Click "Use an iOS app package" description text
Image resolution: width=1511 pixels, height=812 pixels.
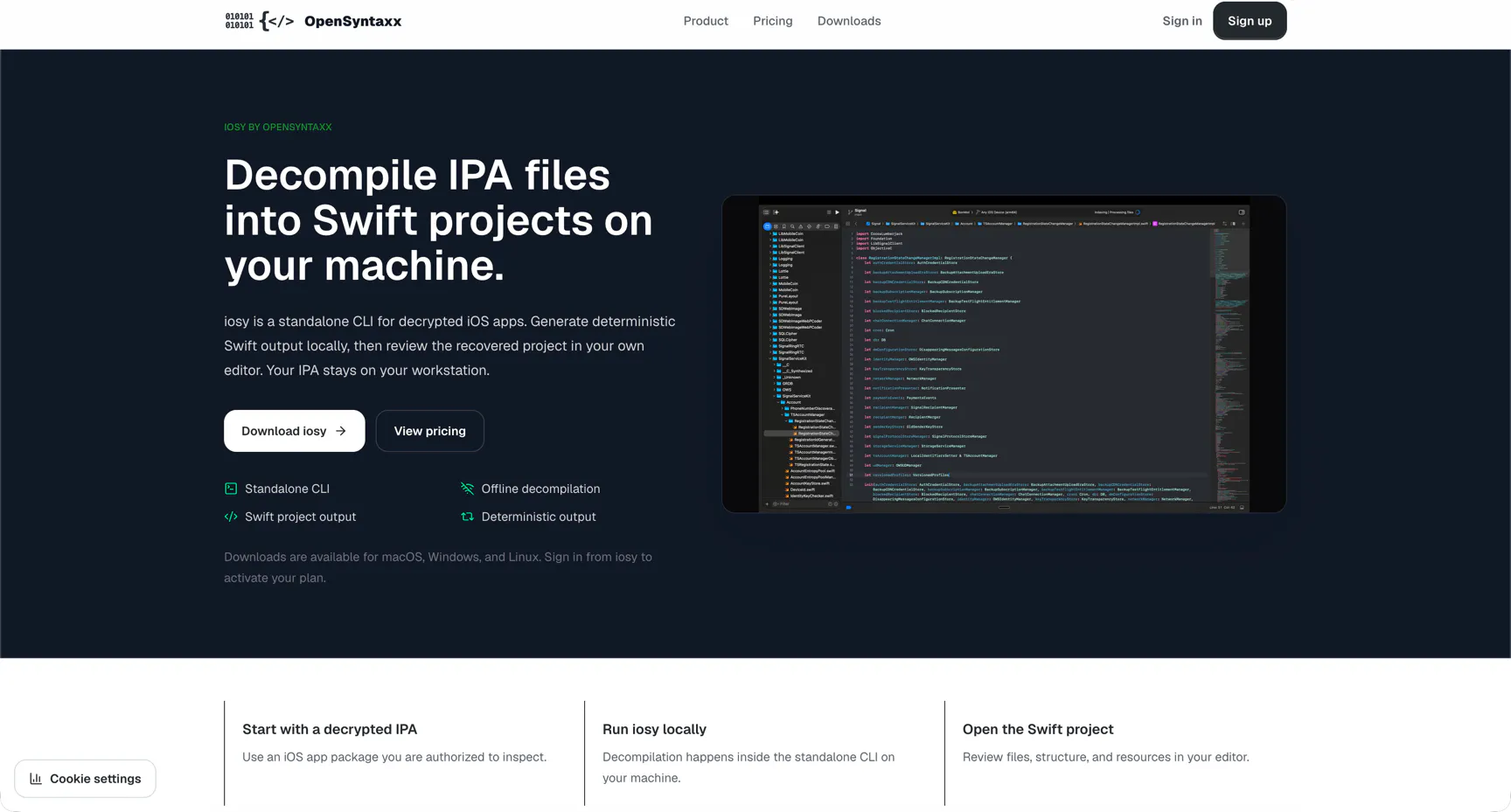394,757
